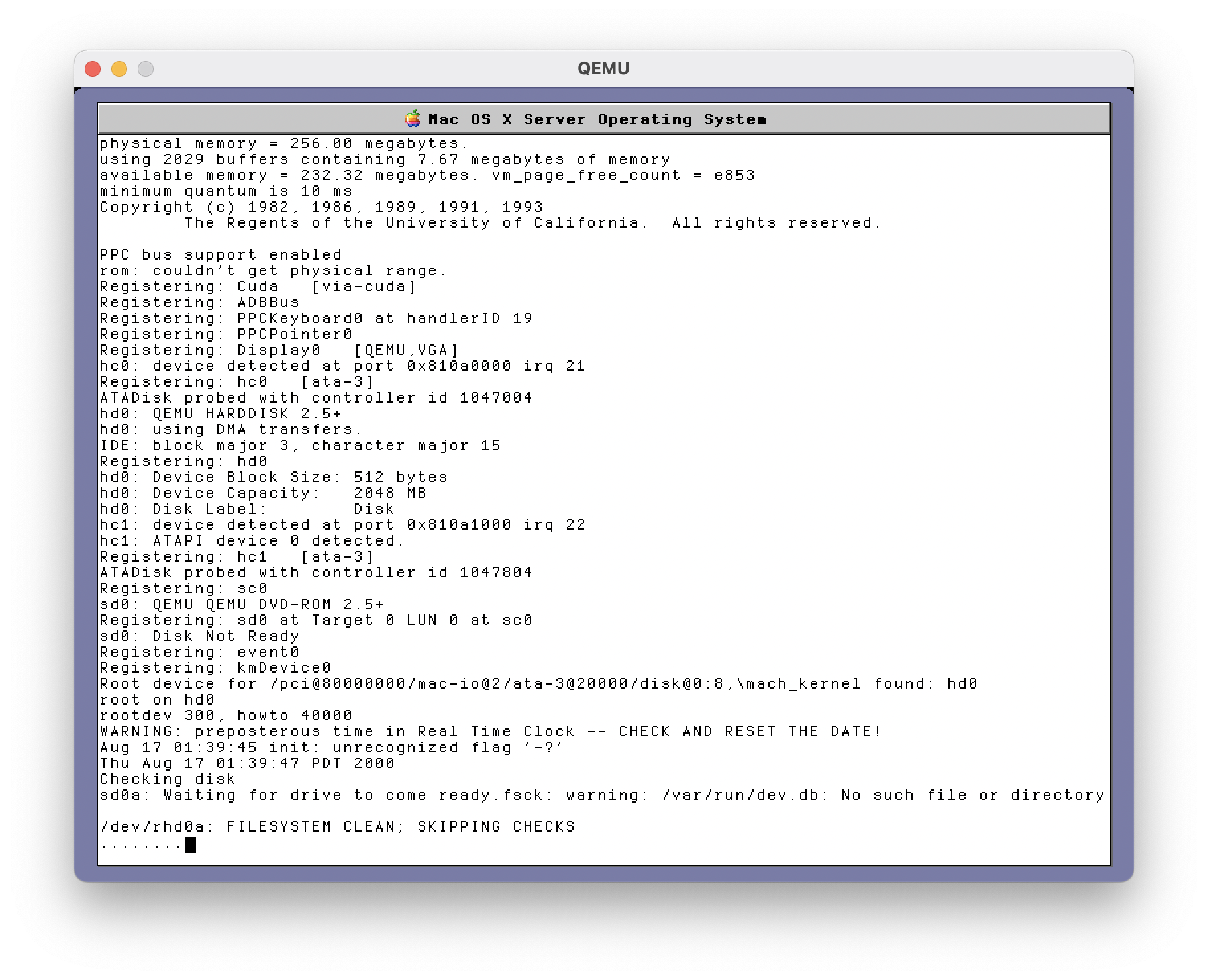Image resolution: width=1208 pixels, height=980 pixels.
Task: Click the blinking cursor block at the prompt
Action: [191, 845]
